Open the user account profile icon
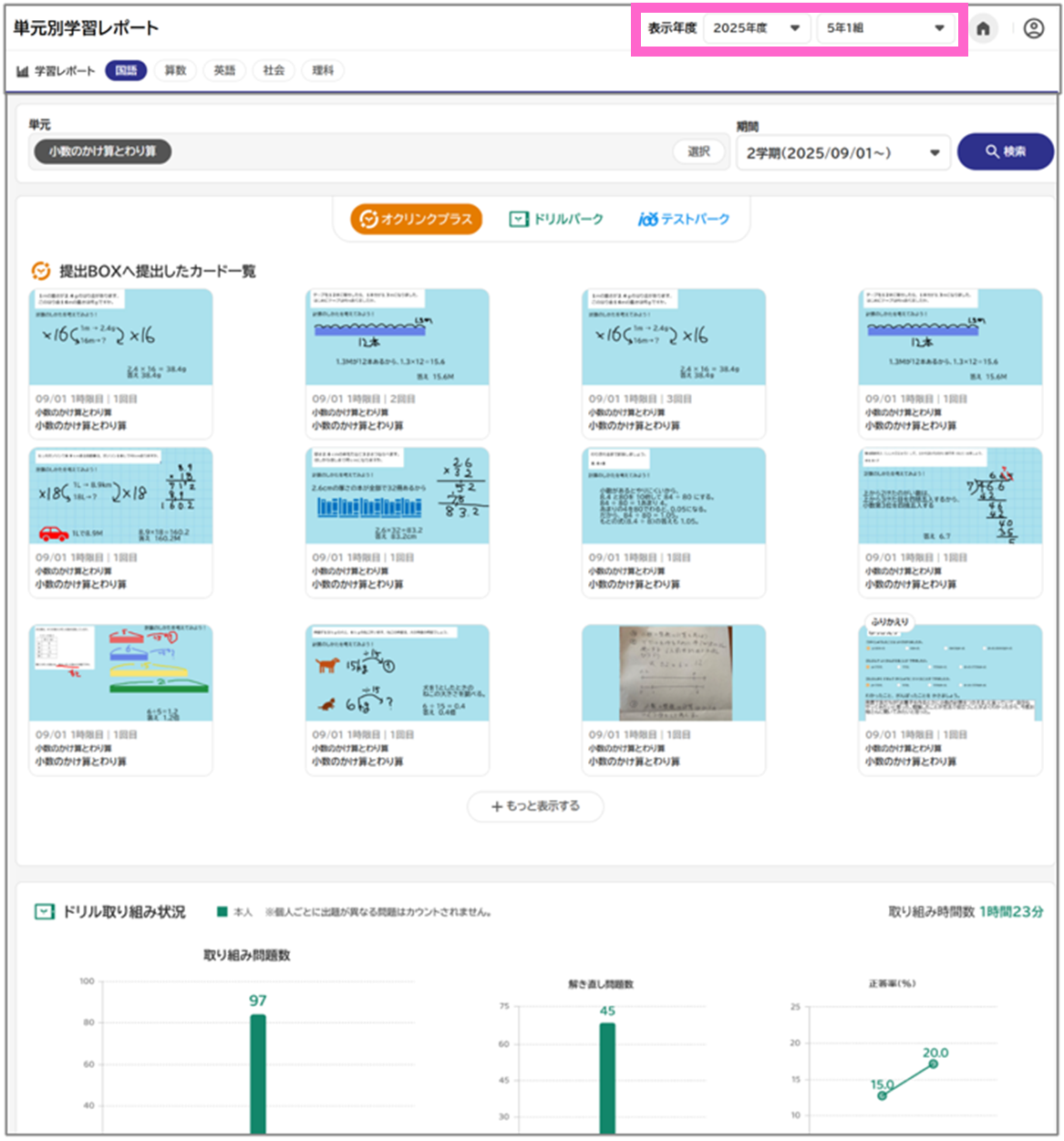 pyautogui.click(x=1033, y=29)
